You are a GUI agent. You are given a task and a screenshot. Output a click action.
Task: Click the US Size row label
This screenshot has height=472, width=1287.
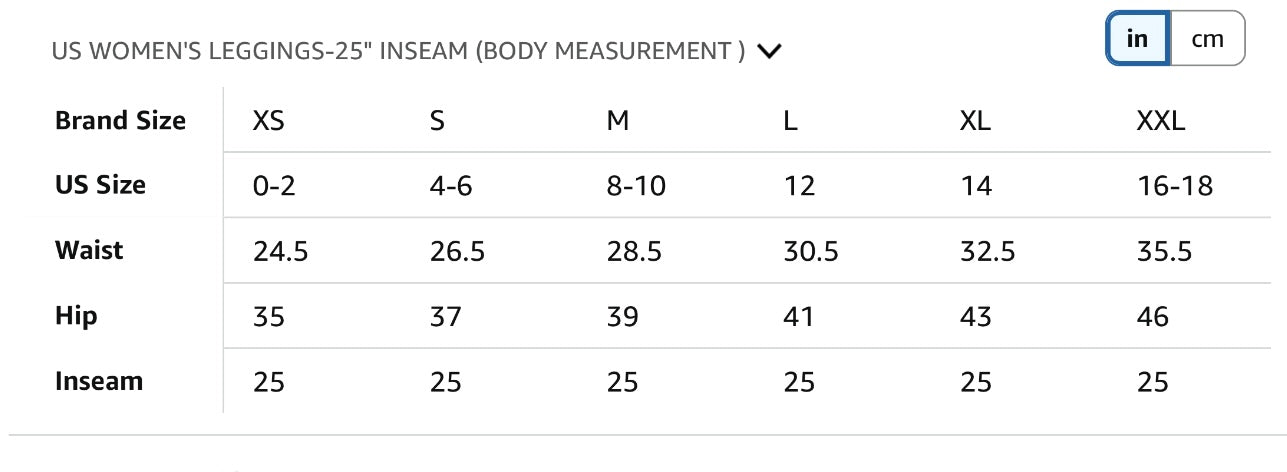click(x=100, y=185)
